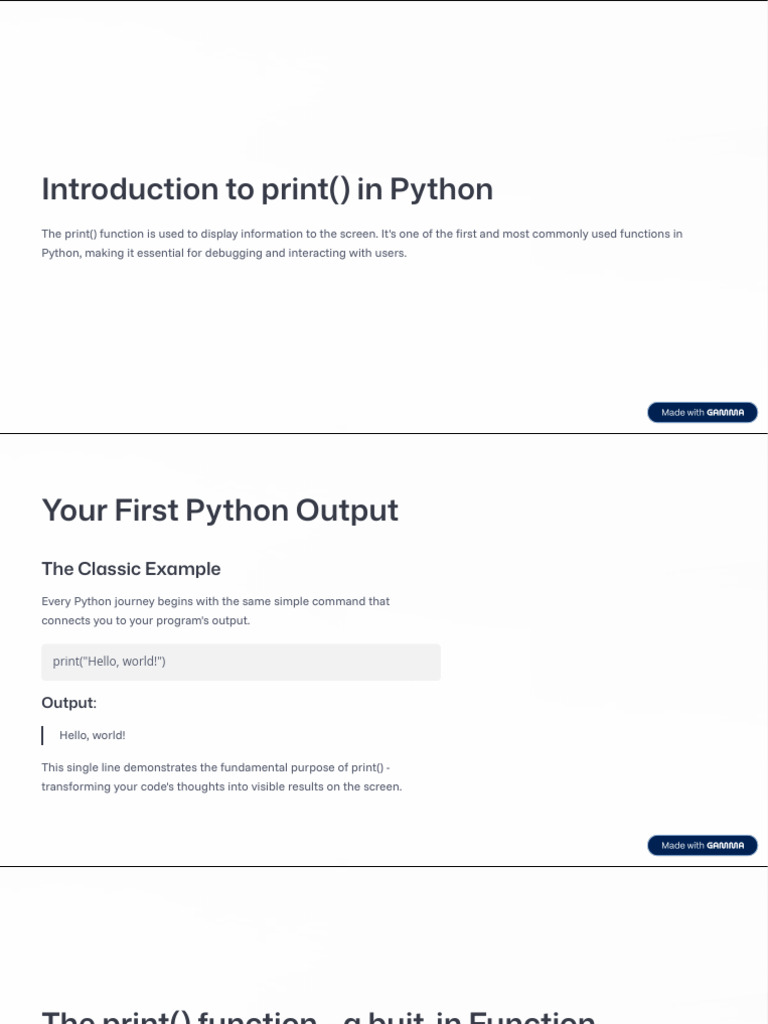Screen dimensions: 768x1024
Task: Click the intro paragraph describing the print() function
Action: (361, 243)
